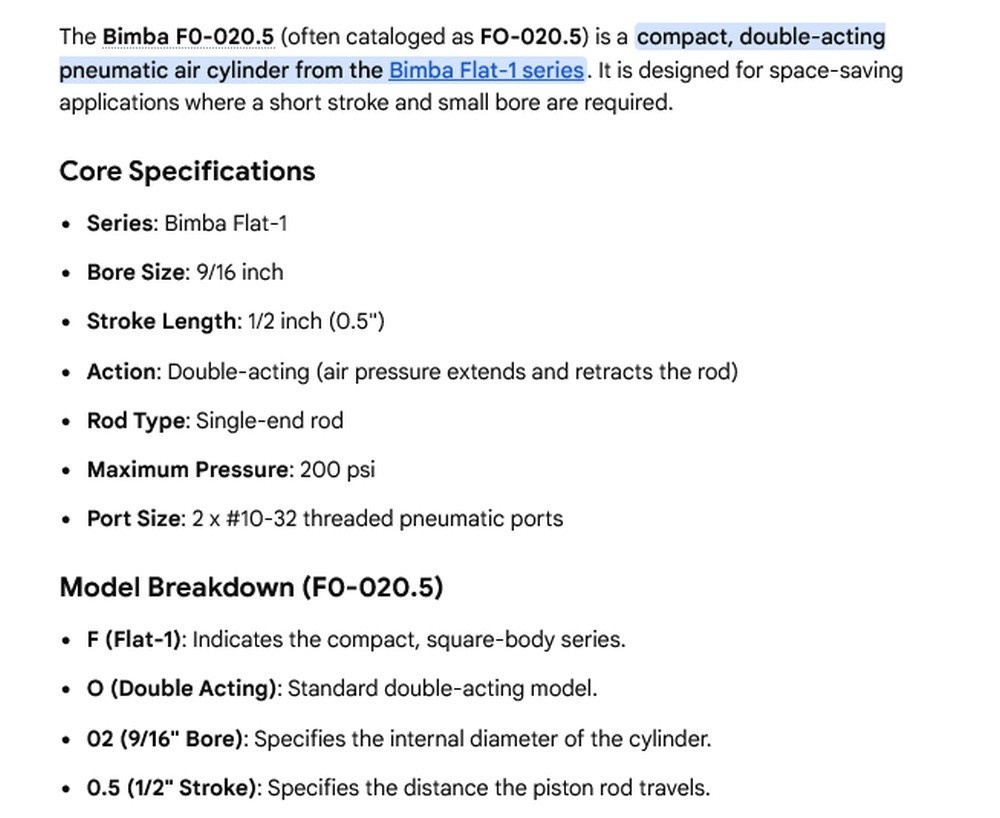Click the 0.5 (1/2" Stroke) entry

pyautogui.click(x=399, y=788)
